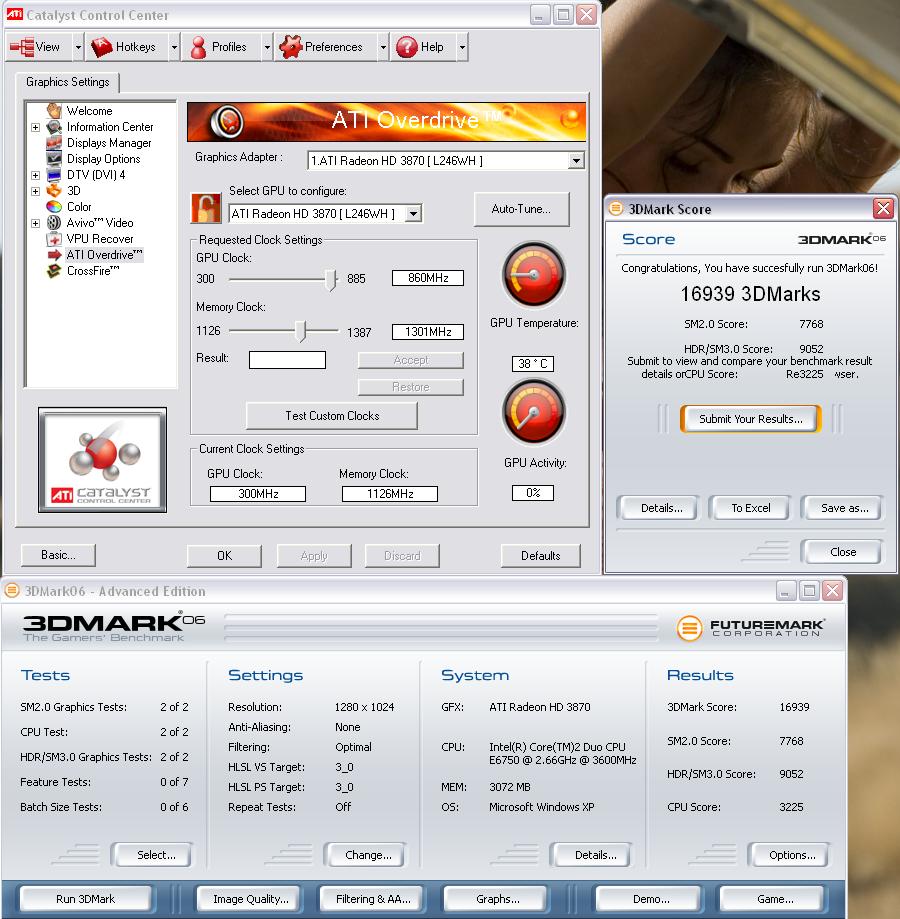Toggle the Overdrive unlock padlock icon

click(206, 208)
